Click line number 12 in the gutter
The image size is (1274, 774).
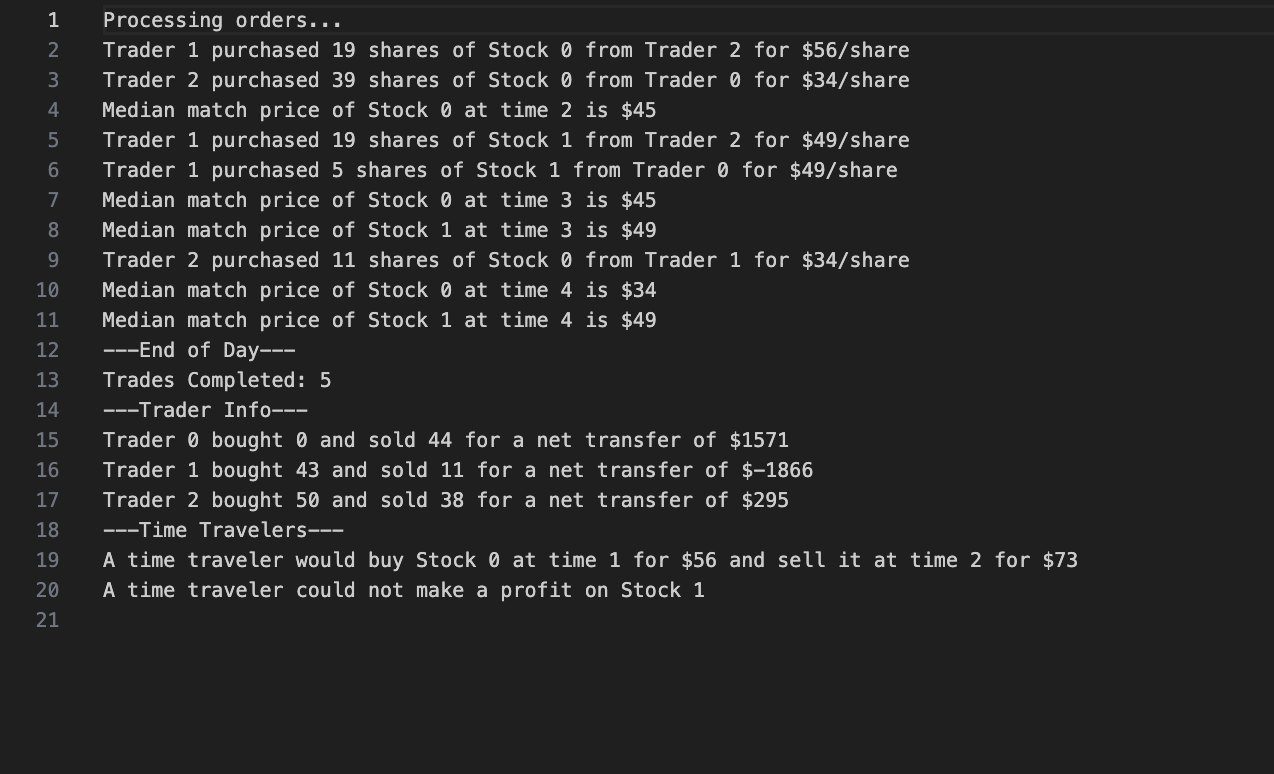pos(47,350)
